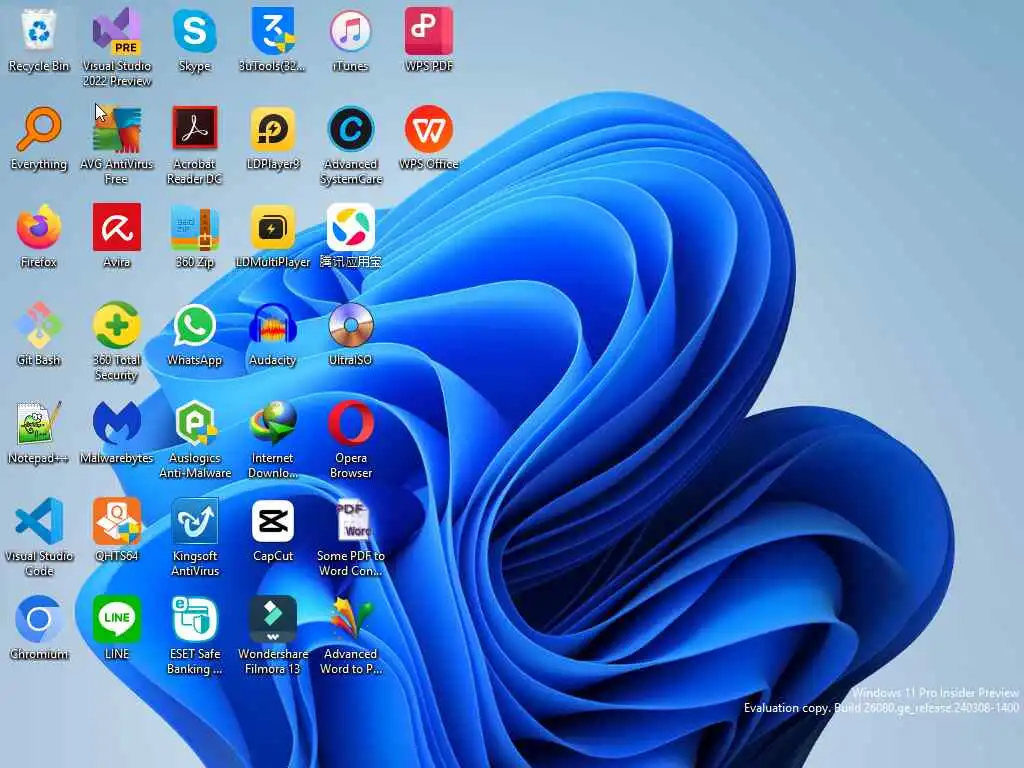Click the Notepad++ icon

point(39,423)
